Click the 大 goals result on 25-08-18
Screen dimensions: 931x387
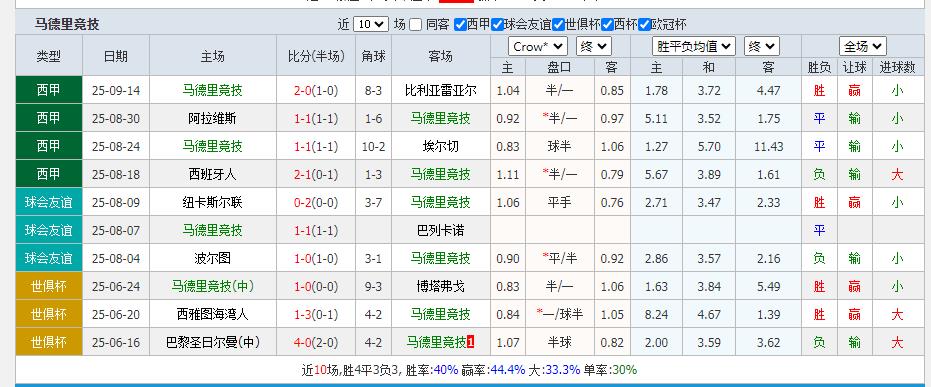point(897,175)
